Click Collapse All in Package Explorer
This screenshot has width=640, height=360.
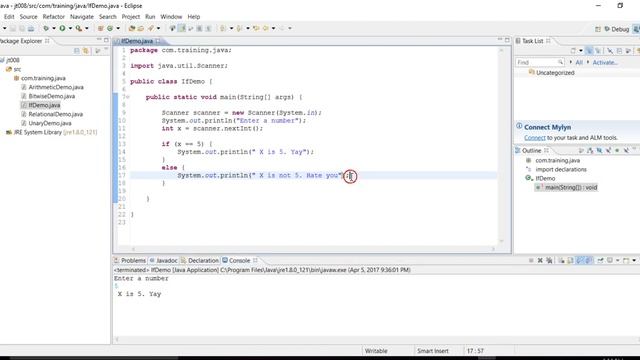tap(76, 51)
